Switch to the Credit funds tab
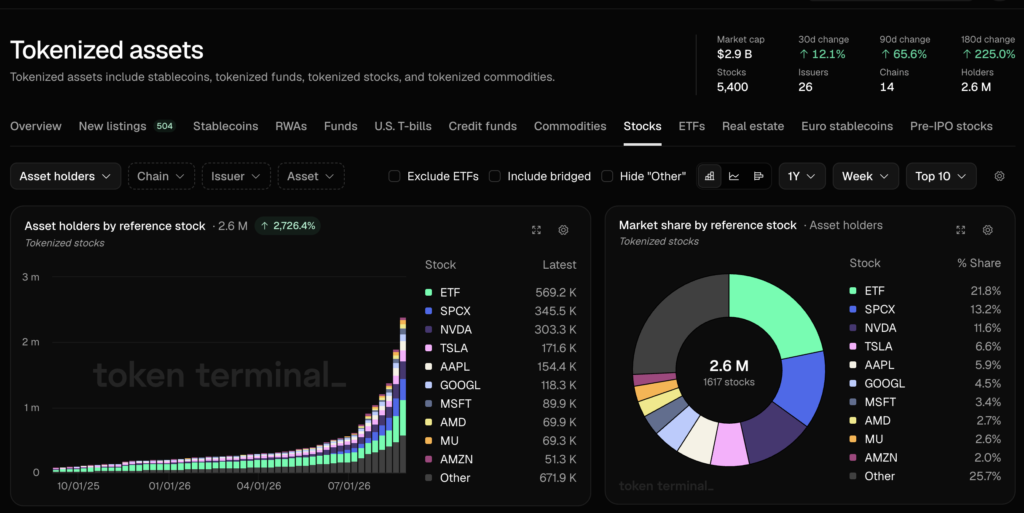This screenshot has width=1024, height=513. [x=483, y=126]
